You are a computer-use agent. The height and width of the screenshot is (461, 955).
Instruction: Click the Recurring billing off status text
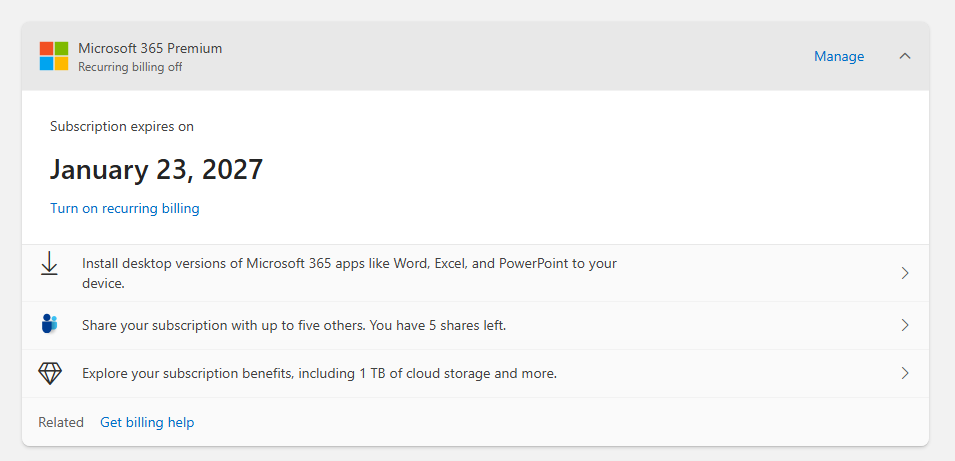130,67
